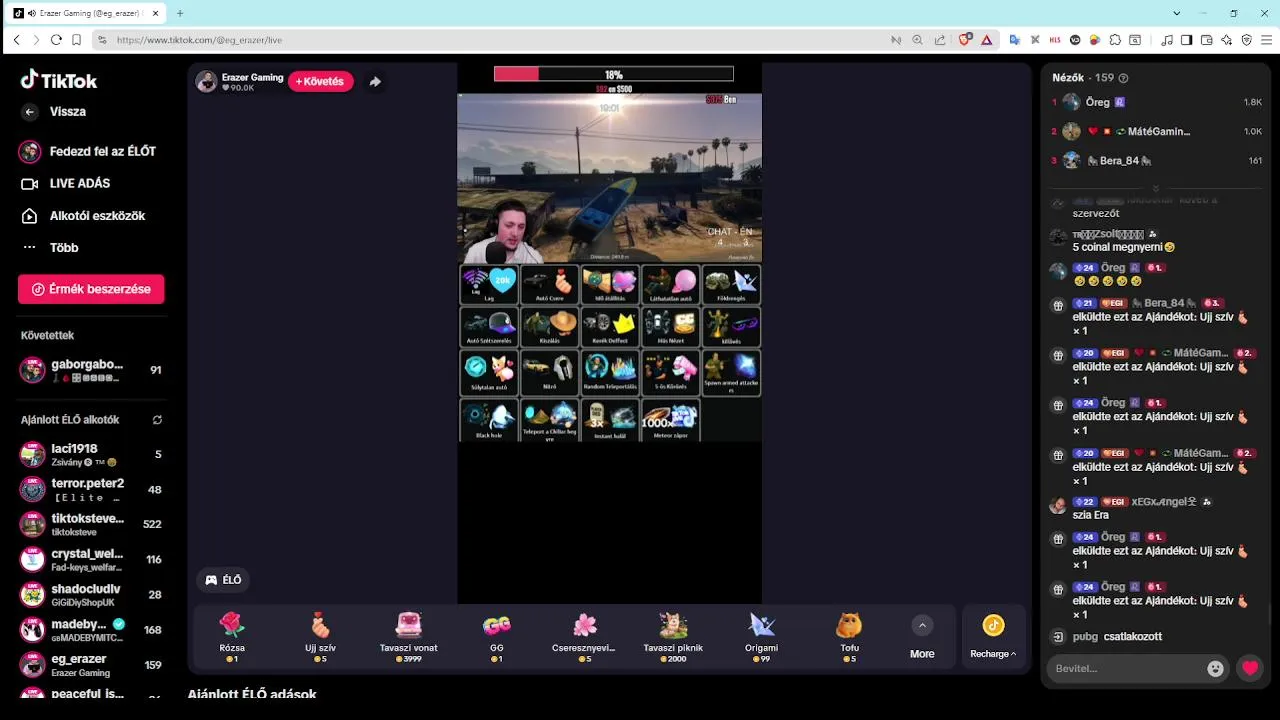This screenshot has height=720, width=1280.
Task: Open Alkotói eszközök menu item
Action: pos(84,216)
